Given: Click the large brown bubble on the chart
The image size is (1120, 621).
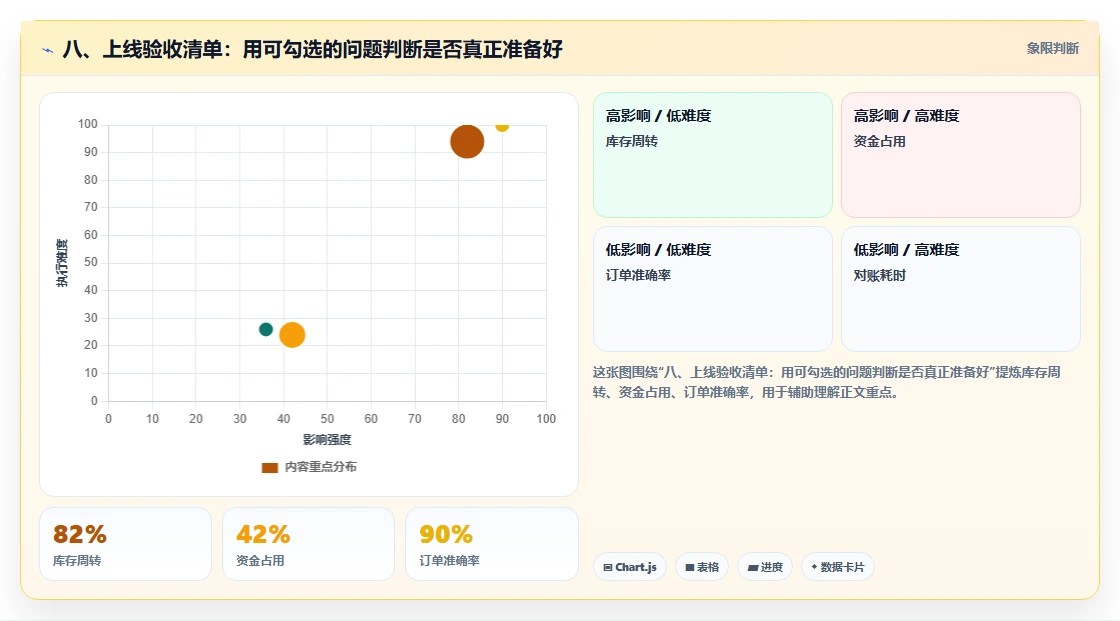Looking at the screenshot, I should [x=467, y=141].
